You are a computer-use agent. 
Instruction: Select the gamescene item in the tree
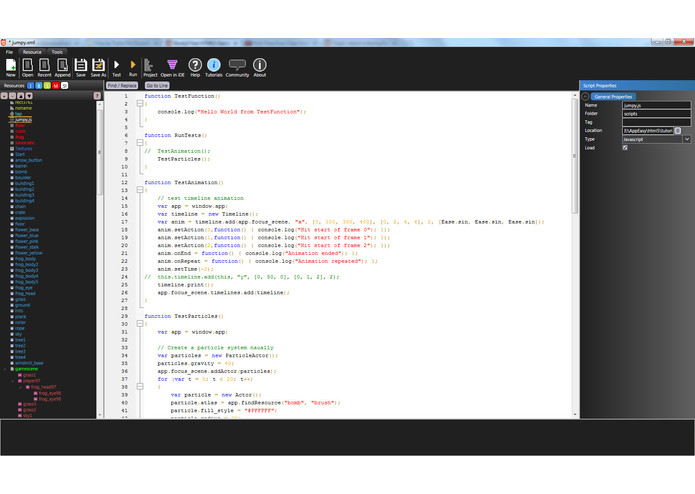[26, 369]
